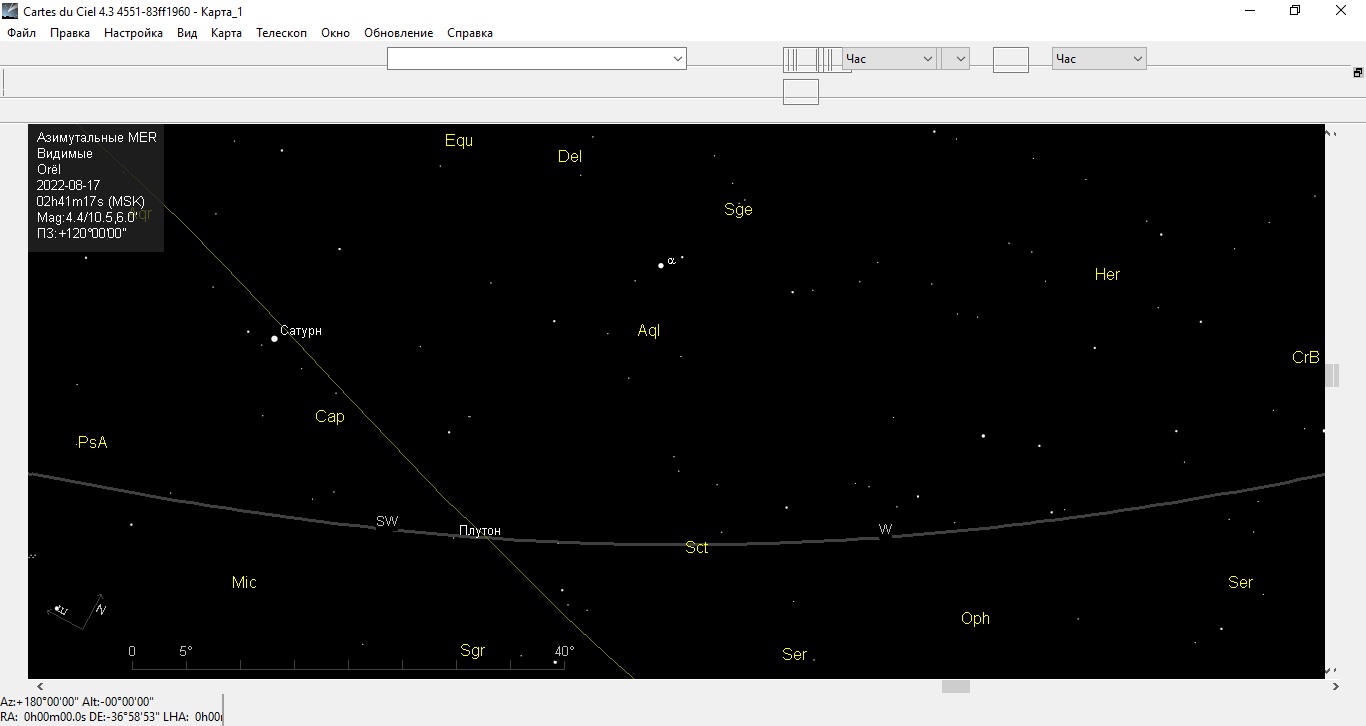Click the Плутон label on the horizon
Screen dimensions: 1366x726
click(x=480, y=530)
